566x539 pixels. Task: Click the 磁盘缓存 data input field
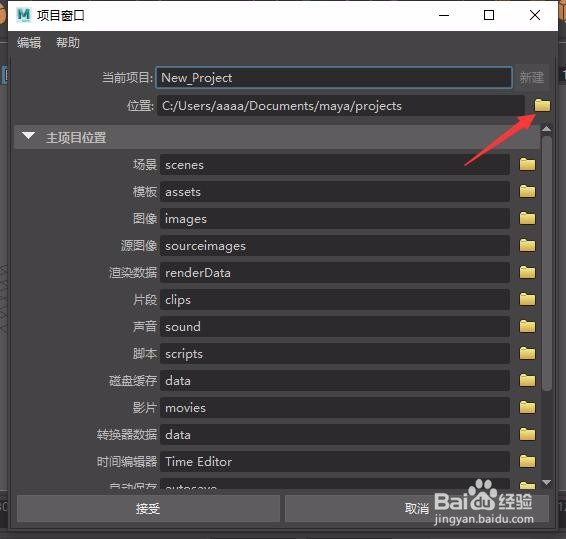(335, 380)
